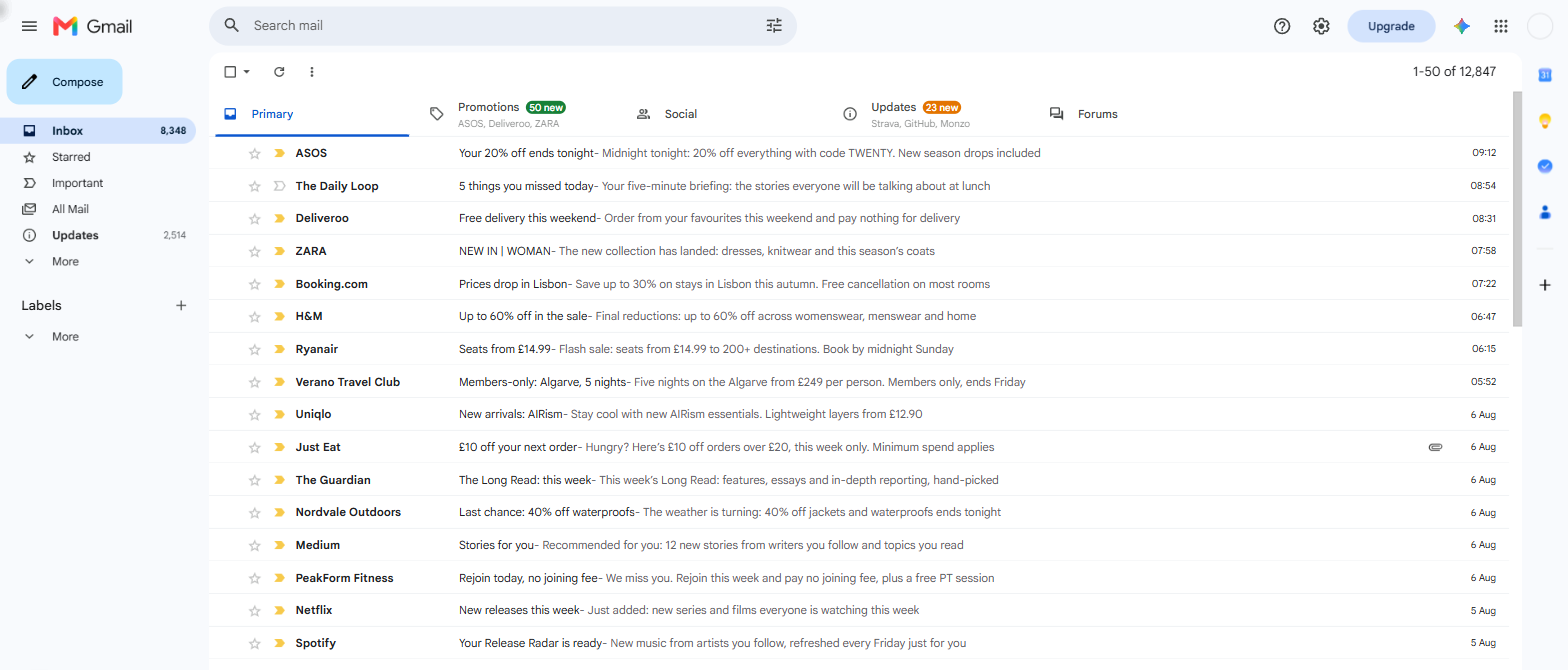Open the Starred folder
The width and height of the screenshot is (1568, 670).
pyautogui.click(x=98, y=157)
